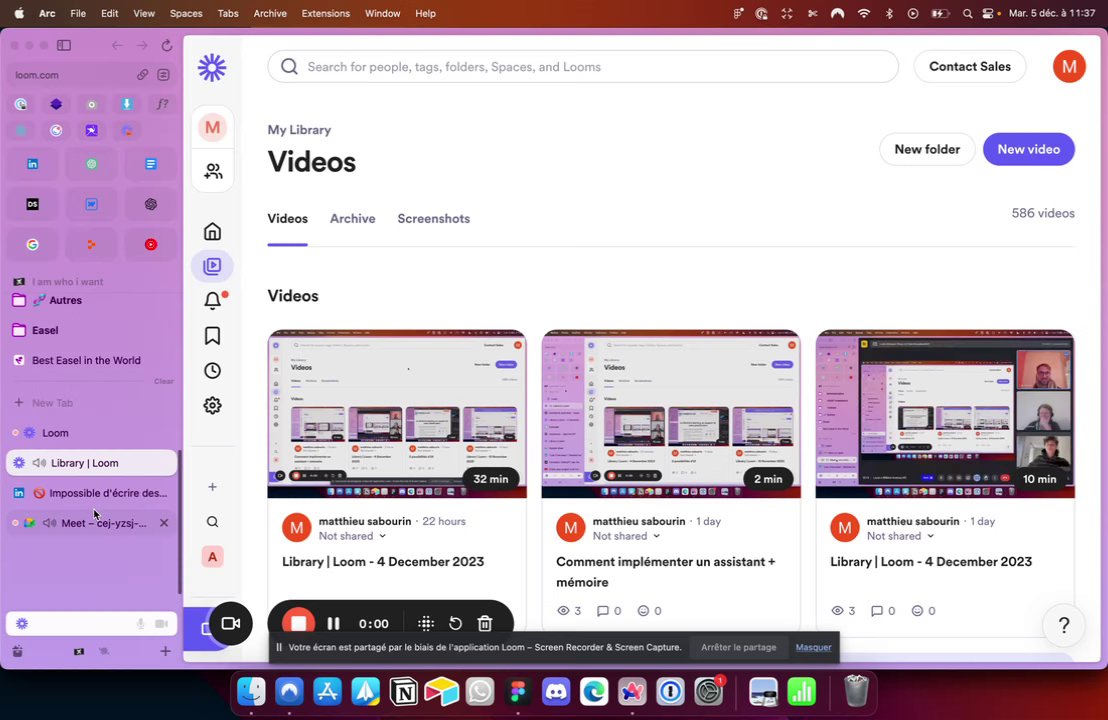Open sharing dropdown for 2 min video
Image resolution: width=1108 pixels, height=720 pixels.
click(x=627, y=536)
